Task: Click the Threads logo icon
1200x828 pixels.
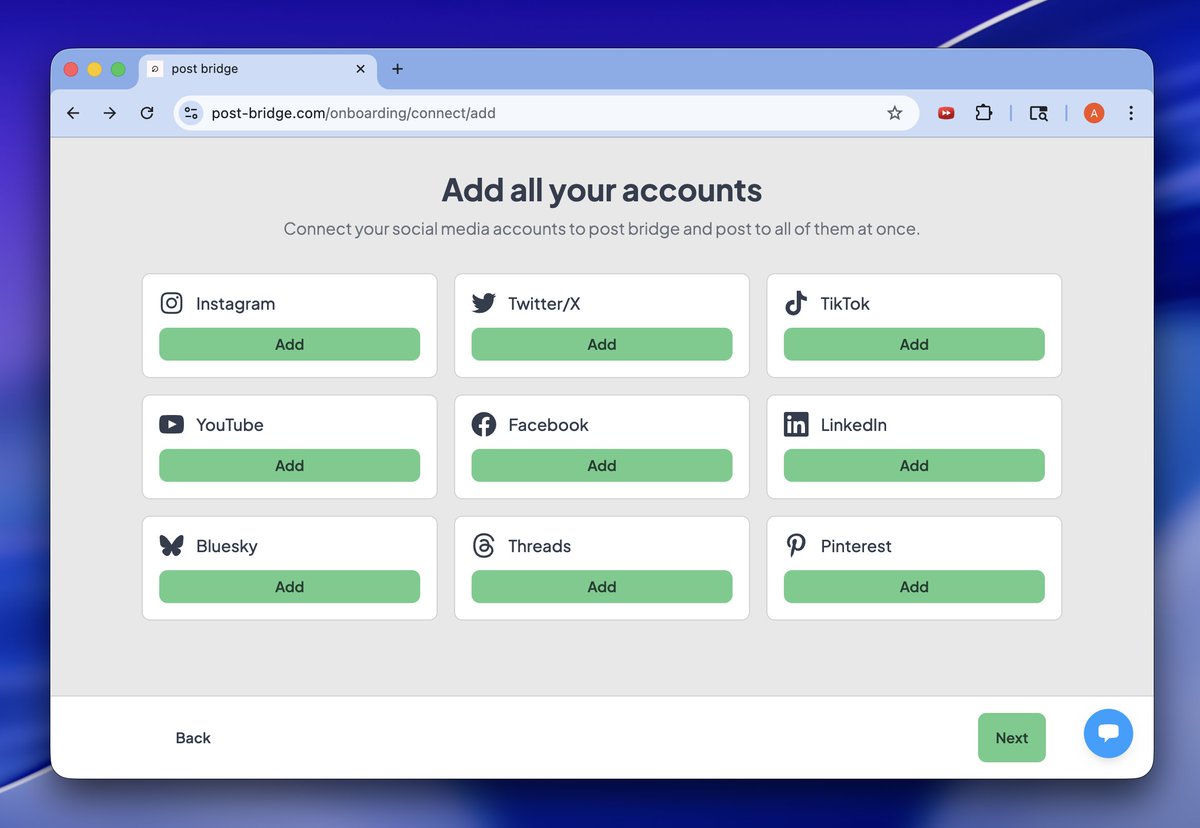Action: 484,546
